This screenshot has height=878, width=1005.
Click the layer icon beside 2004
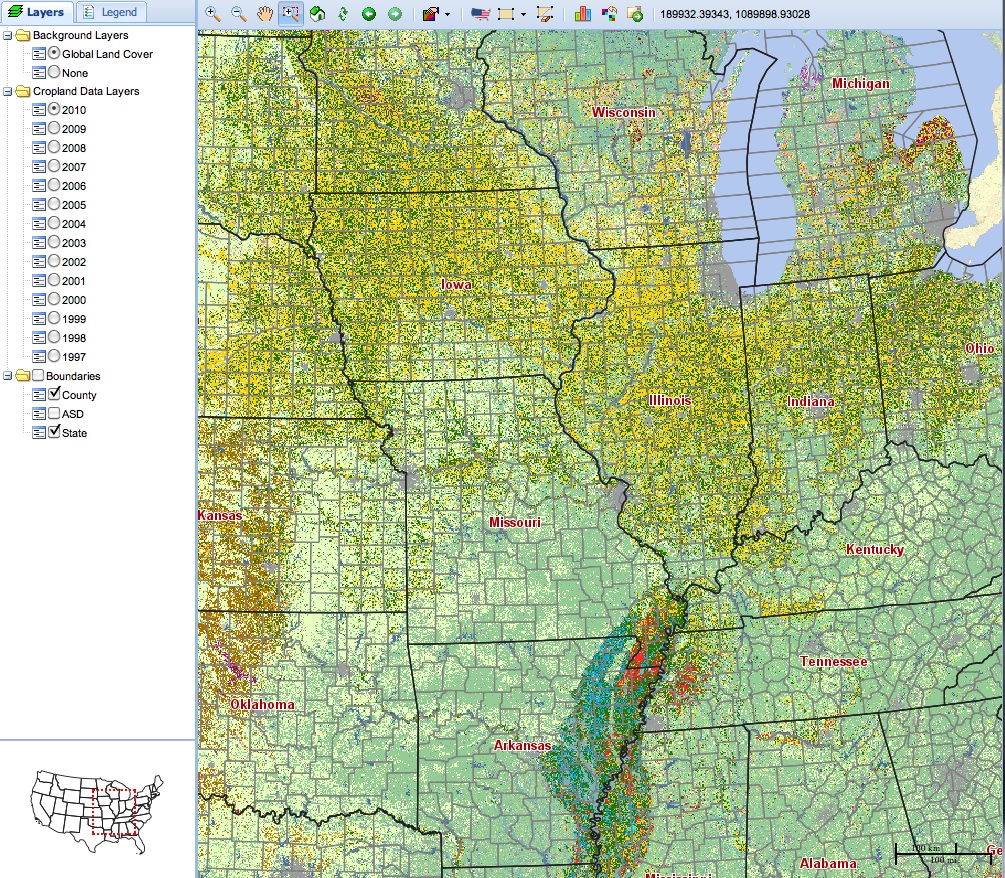pyautogui.click(x=38, y=224)
